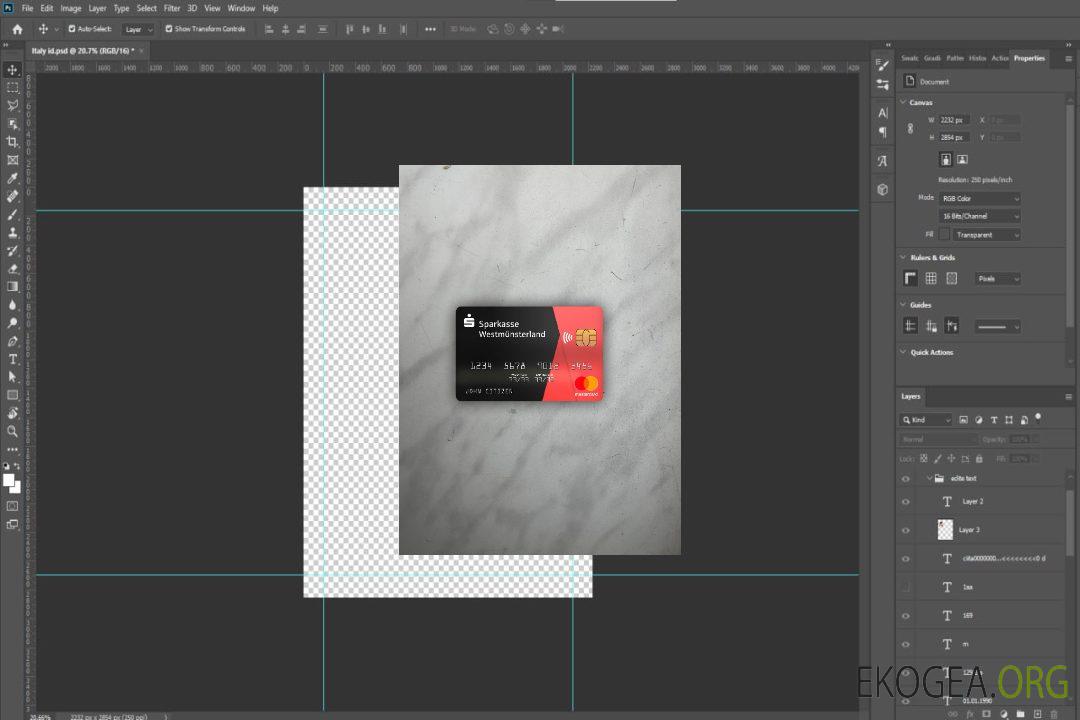The width and height of the screenshot is (1080, 720).
Task: Select the Path Selection tool
Action: pyautogui.click(x=12, y=377)
